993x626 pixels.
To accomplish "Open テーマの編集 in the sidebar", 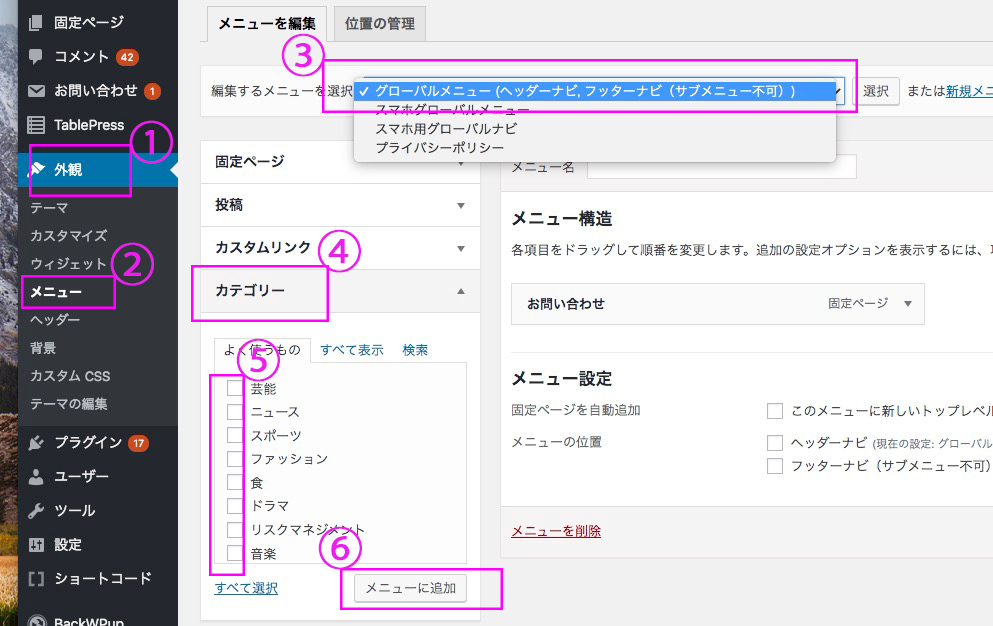I will [x=68, y=404].
